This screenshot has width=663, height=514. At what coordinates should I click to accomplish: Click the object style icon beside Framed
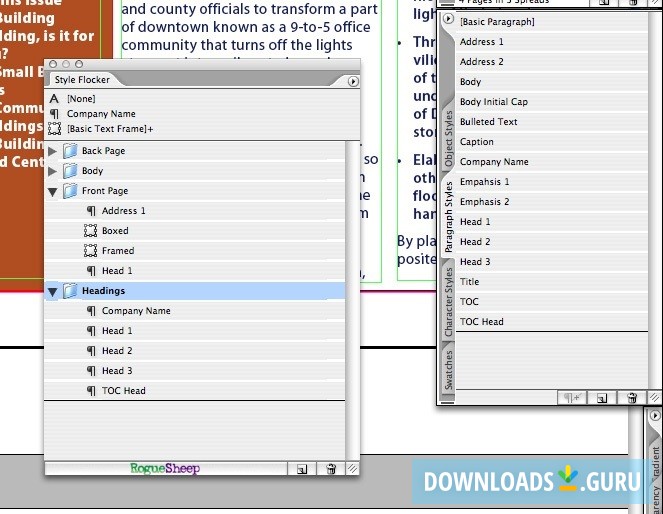90,251
